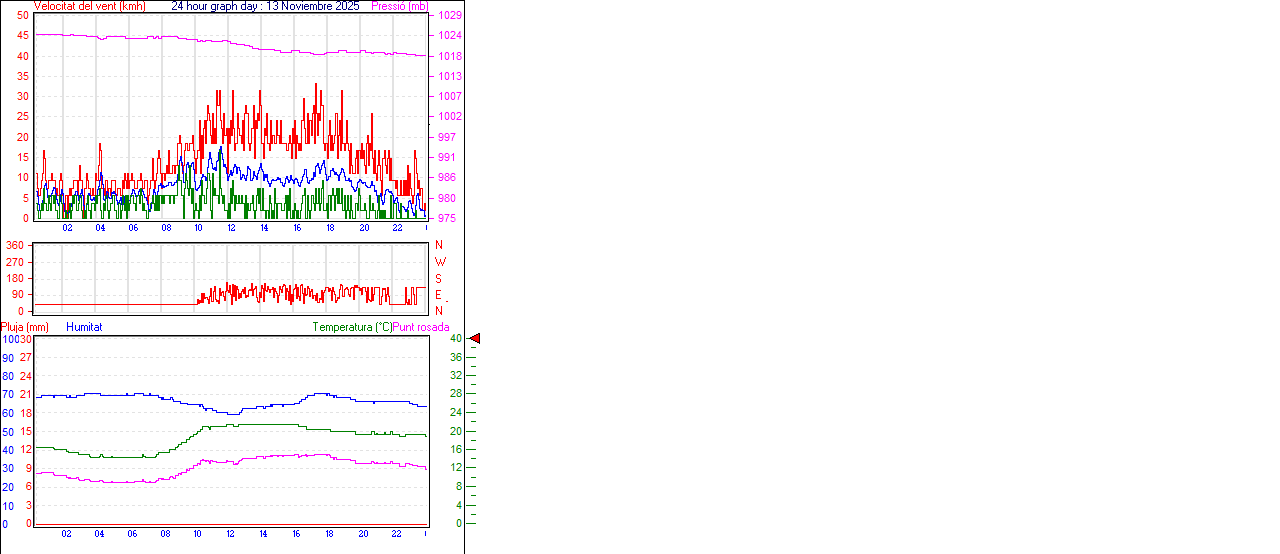Screen dimensions: 1280x554
Task: Click the 1007 value on the pressure axis
Action: (x=449, y=96)
